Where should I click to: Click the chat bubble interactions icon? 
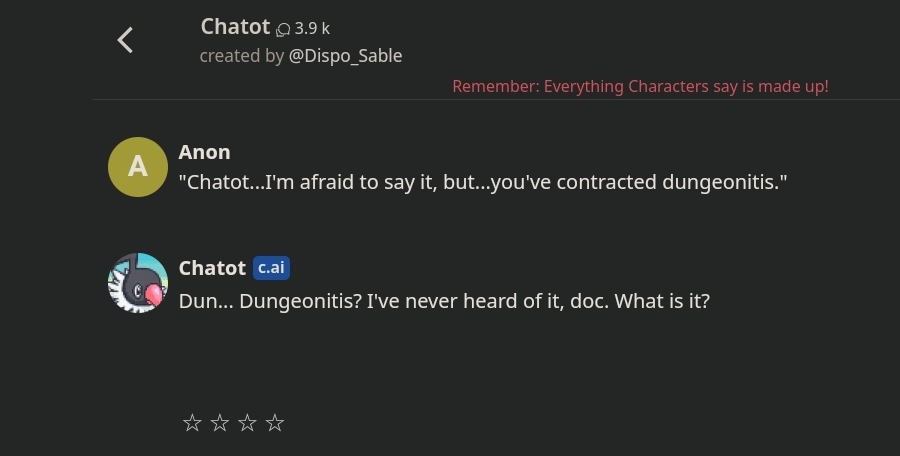[283, 29]
